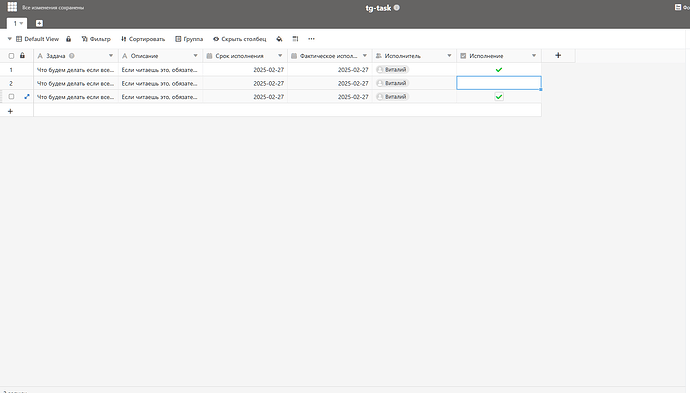Select the Задача cell in row one
Screen dimensions: 690x393
pos(76,70)
